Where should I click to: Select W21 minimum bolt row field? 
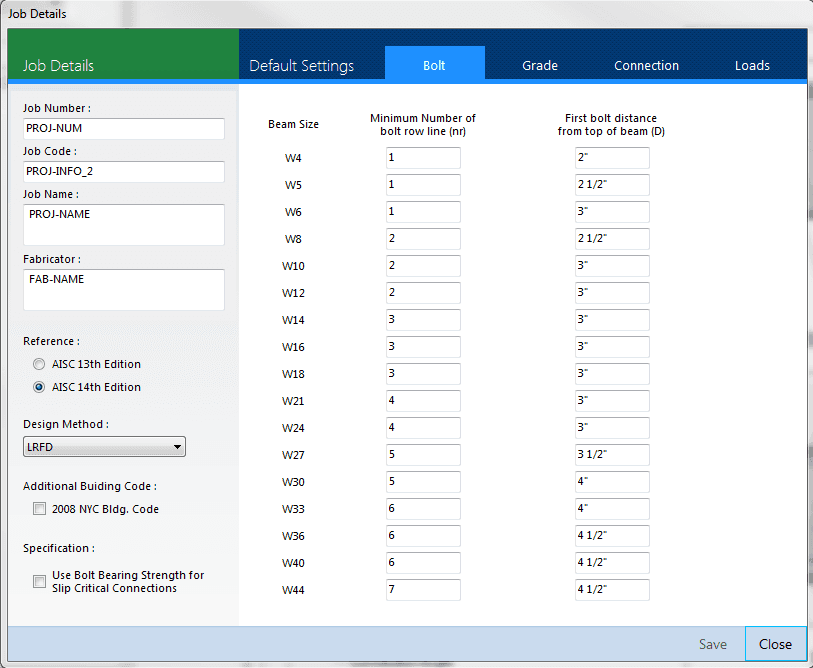tap(423, 400)
